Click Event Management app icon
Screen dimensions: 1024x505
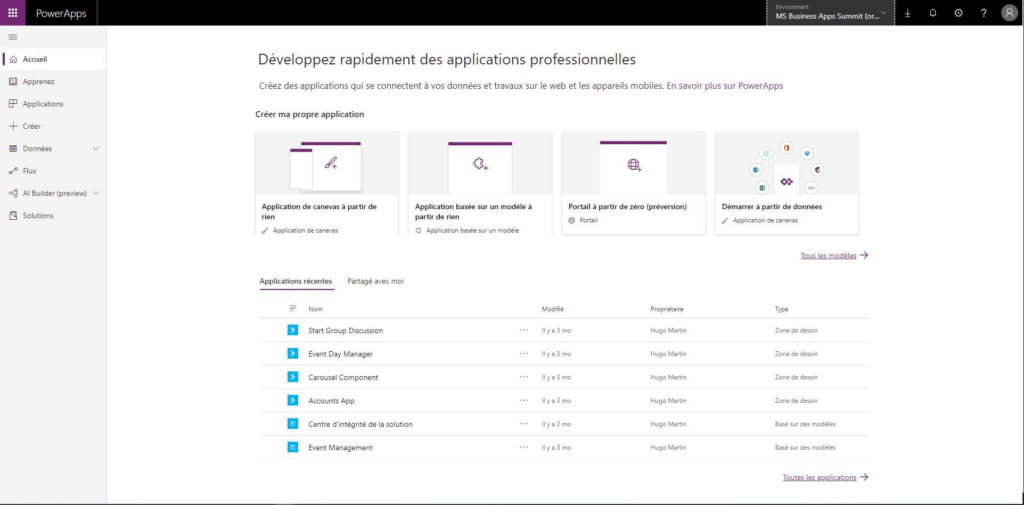tap(293, 448)
